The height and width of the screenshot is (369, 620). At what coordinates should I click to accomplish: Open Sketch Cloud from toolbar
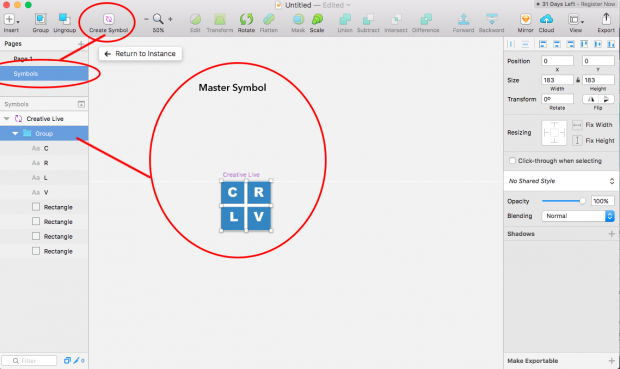[x=546, y=19]
